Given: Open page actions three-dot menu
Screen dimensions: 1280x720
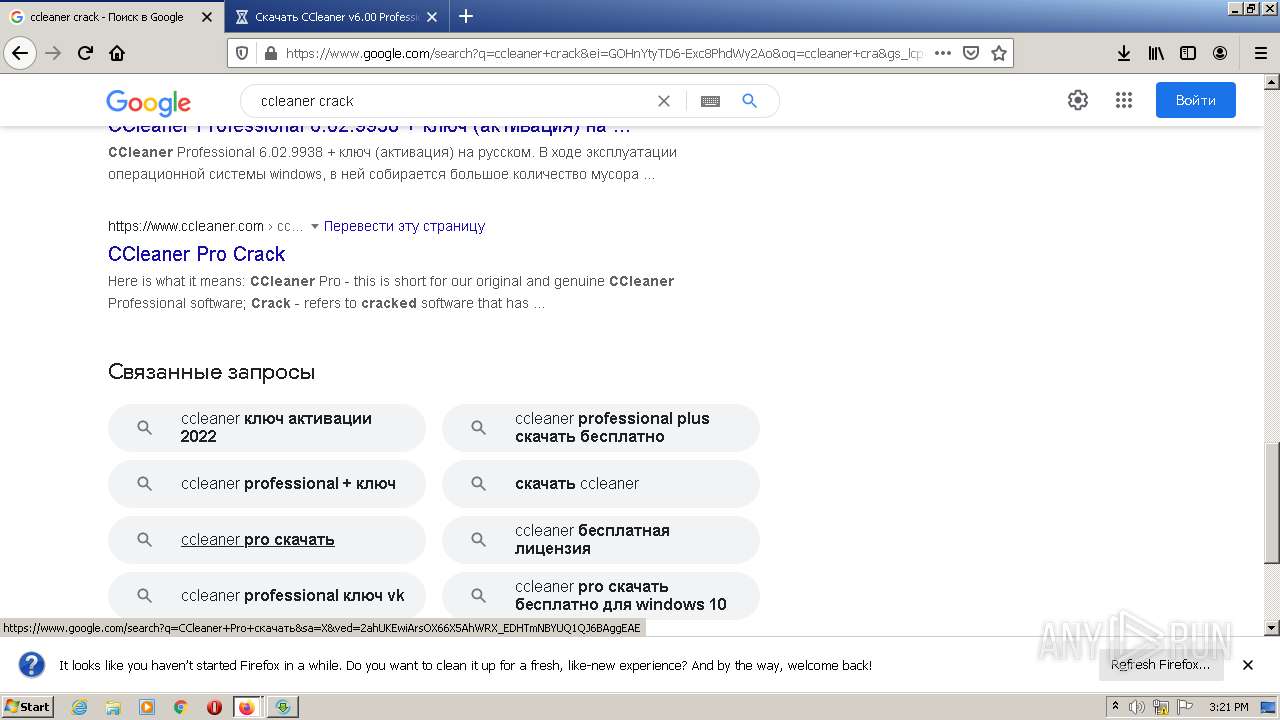Looking at the screenshot, I should click(942, 53).
